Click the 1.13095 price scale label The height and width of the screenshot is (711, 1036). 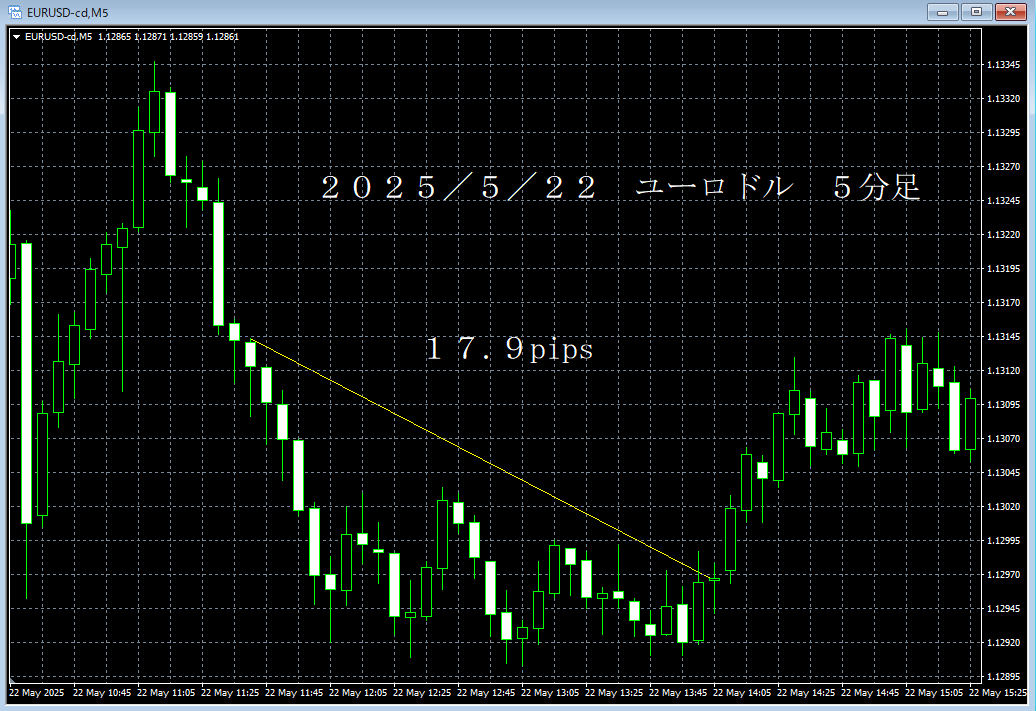[1003, 404]
